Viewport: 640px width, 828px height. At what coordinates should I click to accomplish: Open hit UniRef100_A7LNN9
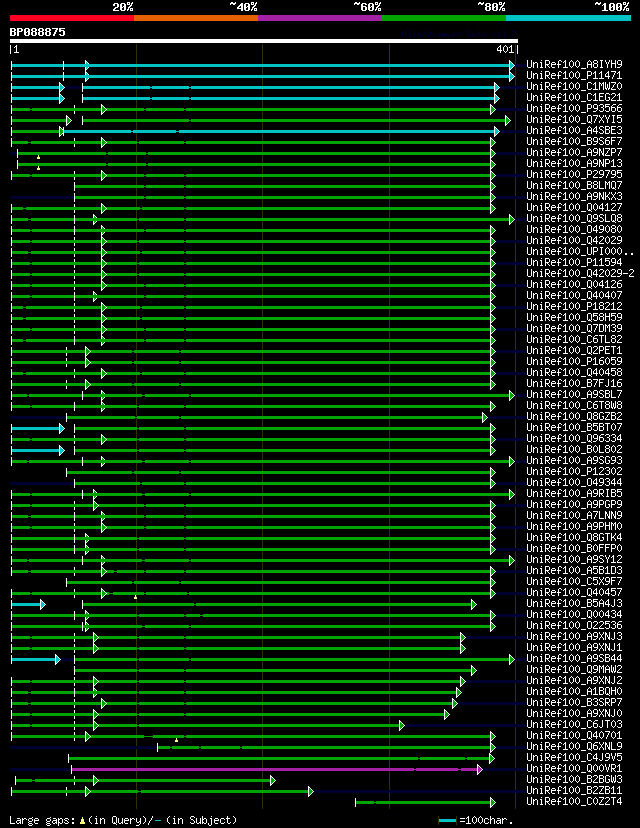click(574, 515)
